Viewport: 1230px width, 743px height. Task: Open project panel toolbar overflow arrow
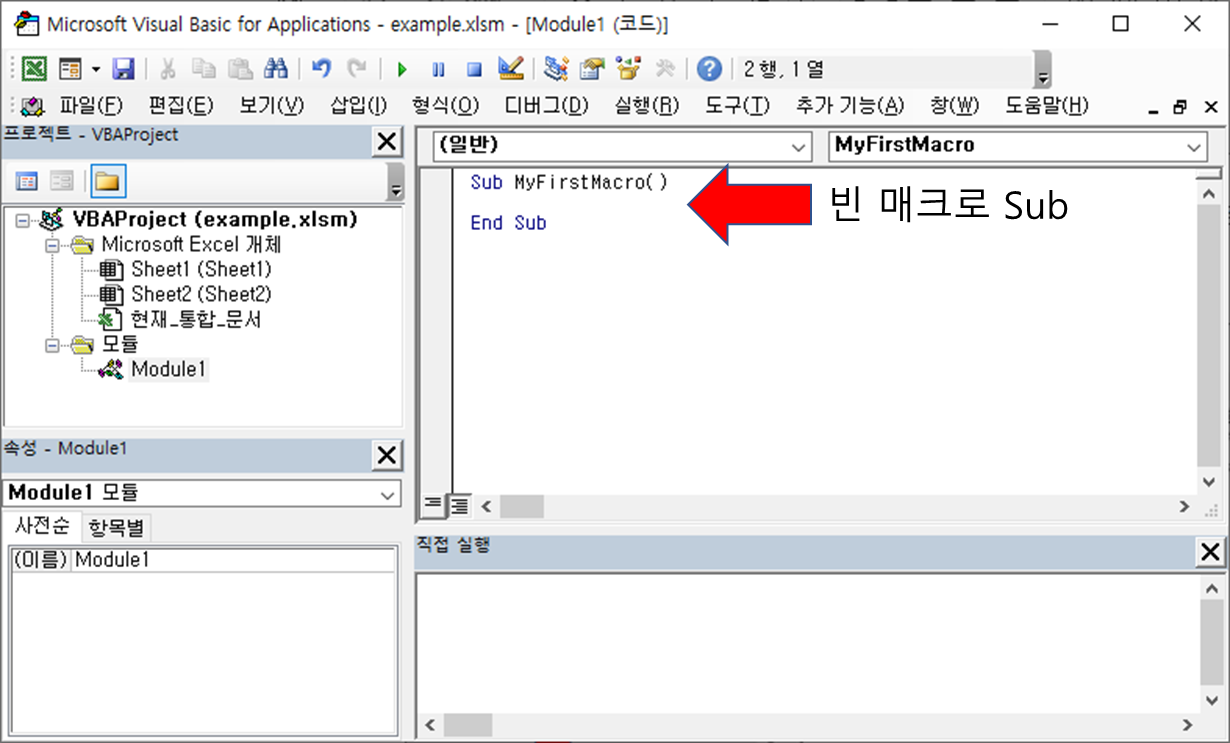pyautogui.click(x=395, y=184)
